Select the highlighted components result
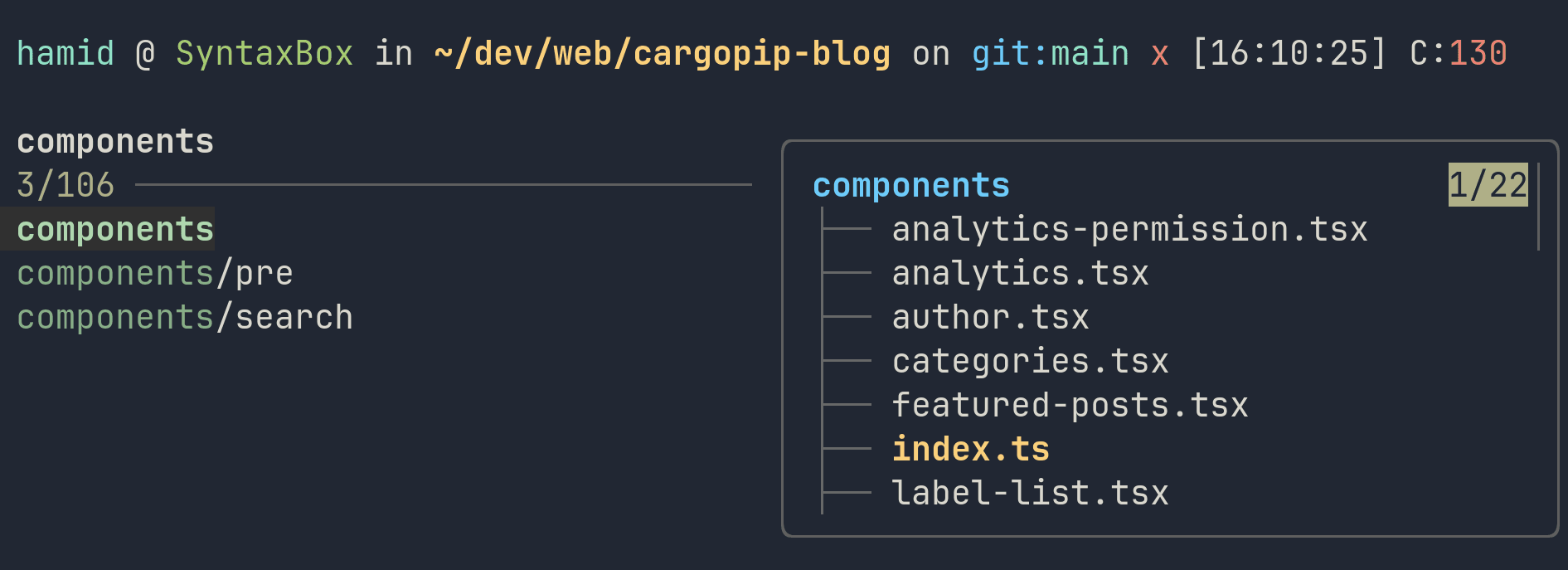 pos(115,230)
